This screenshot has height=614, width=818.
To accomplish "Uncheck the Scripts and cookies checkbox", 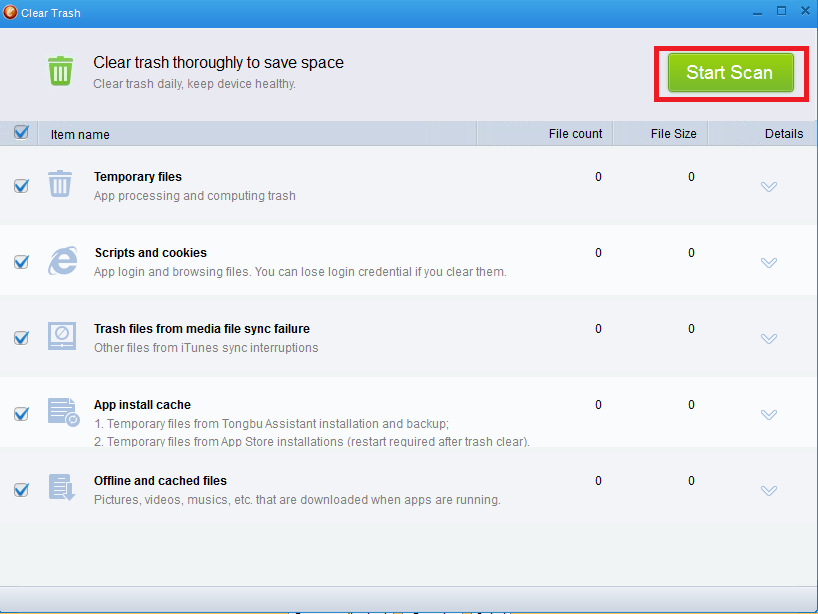I will tap(21, 261).
